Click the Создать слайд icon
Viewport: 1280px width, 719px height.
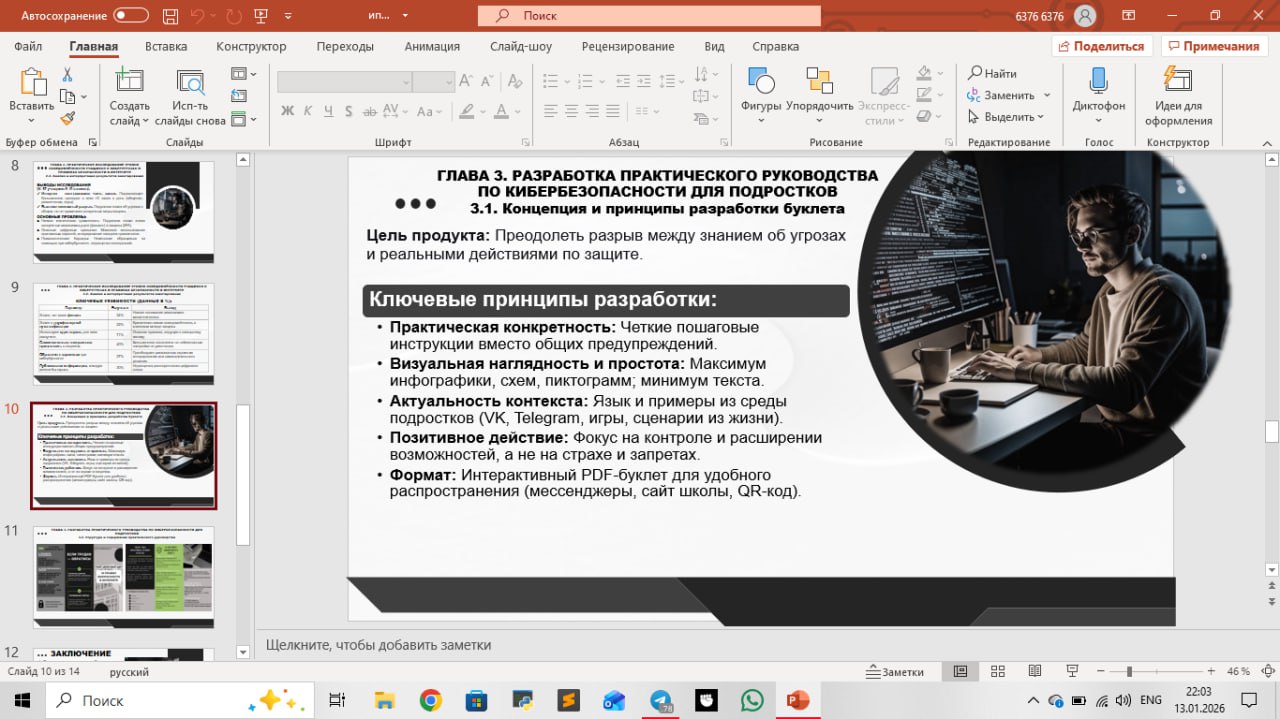(x=129, y=82)
